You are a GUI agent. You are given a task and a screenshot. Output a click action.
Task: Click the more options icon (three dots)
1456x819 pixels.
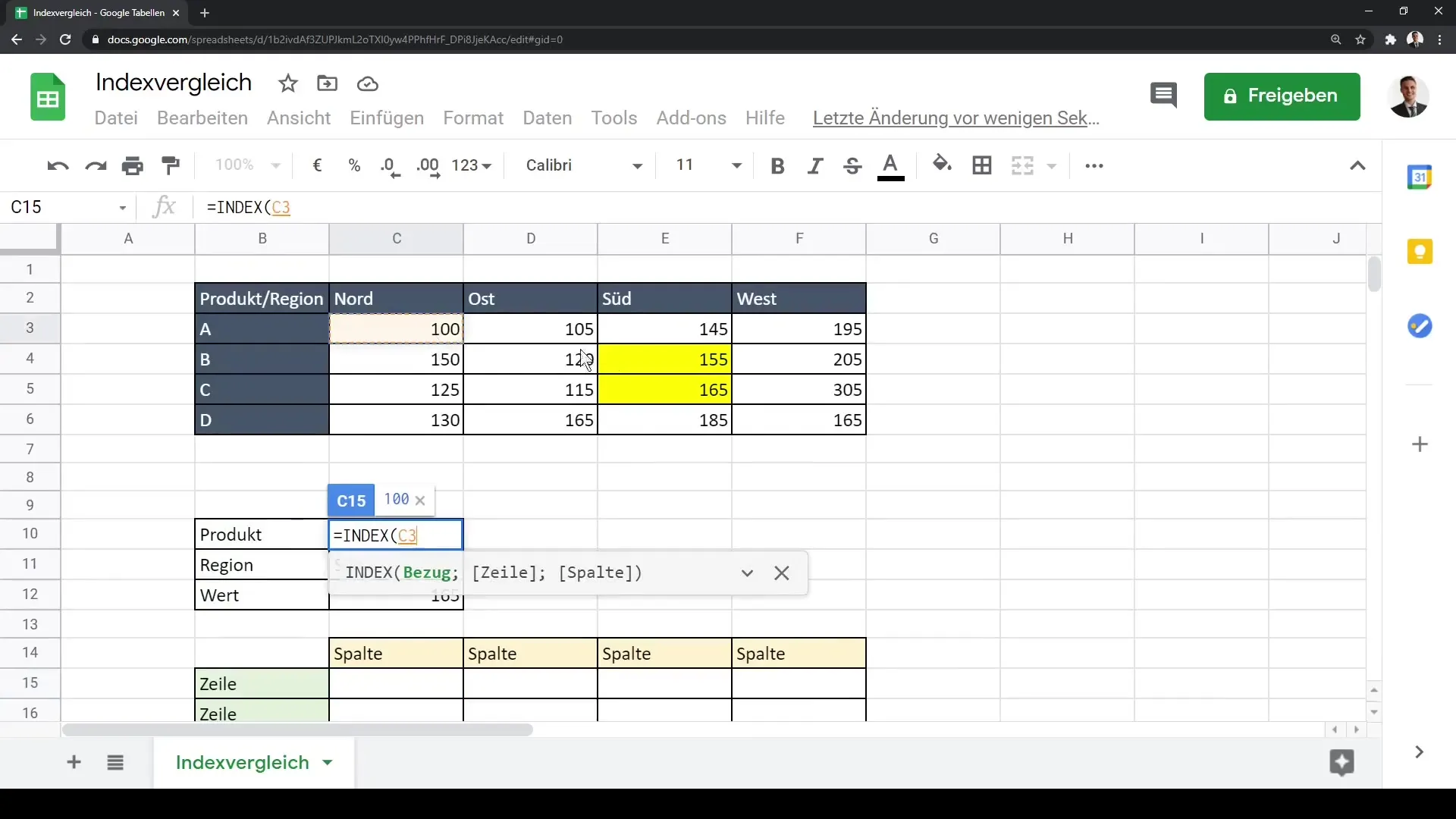(1093, 165)
